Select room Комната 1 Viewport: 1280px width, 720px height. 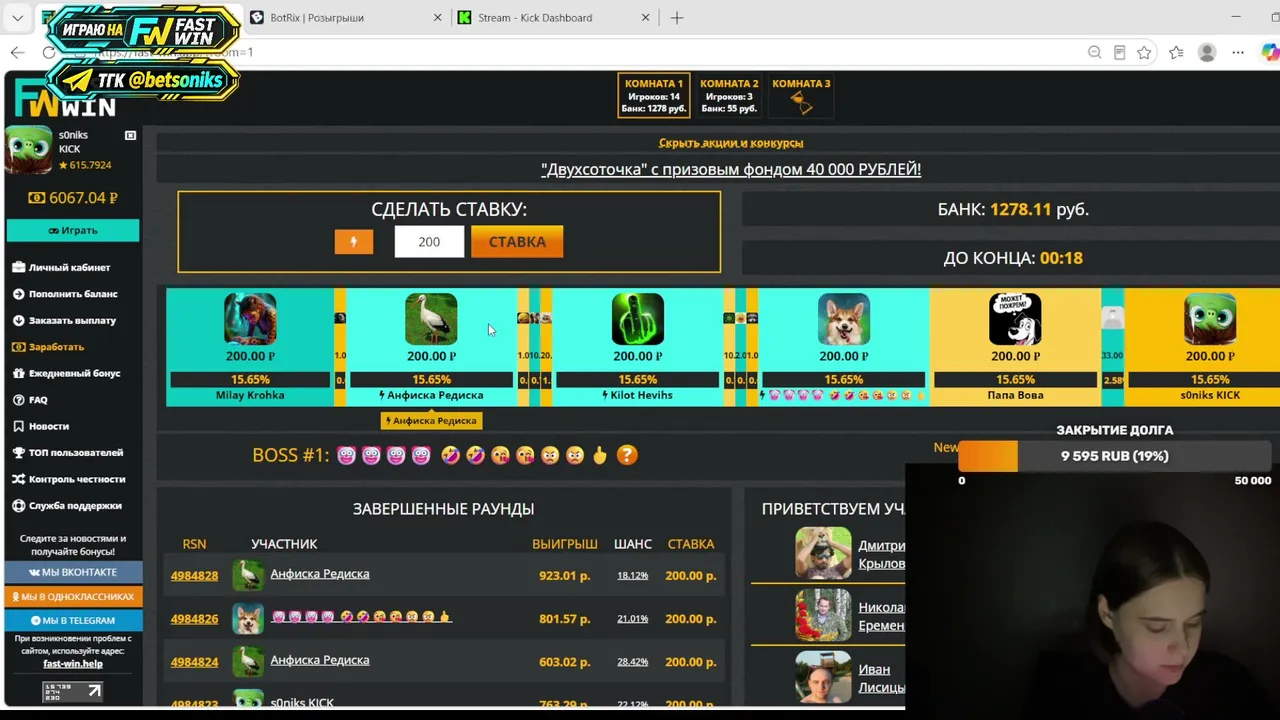tap(654, 96)
